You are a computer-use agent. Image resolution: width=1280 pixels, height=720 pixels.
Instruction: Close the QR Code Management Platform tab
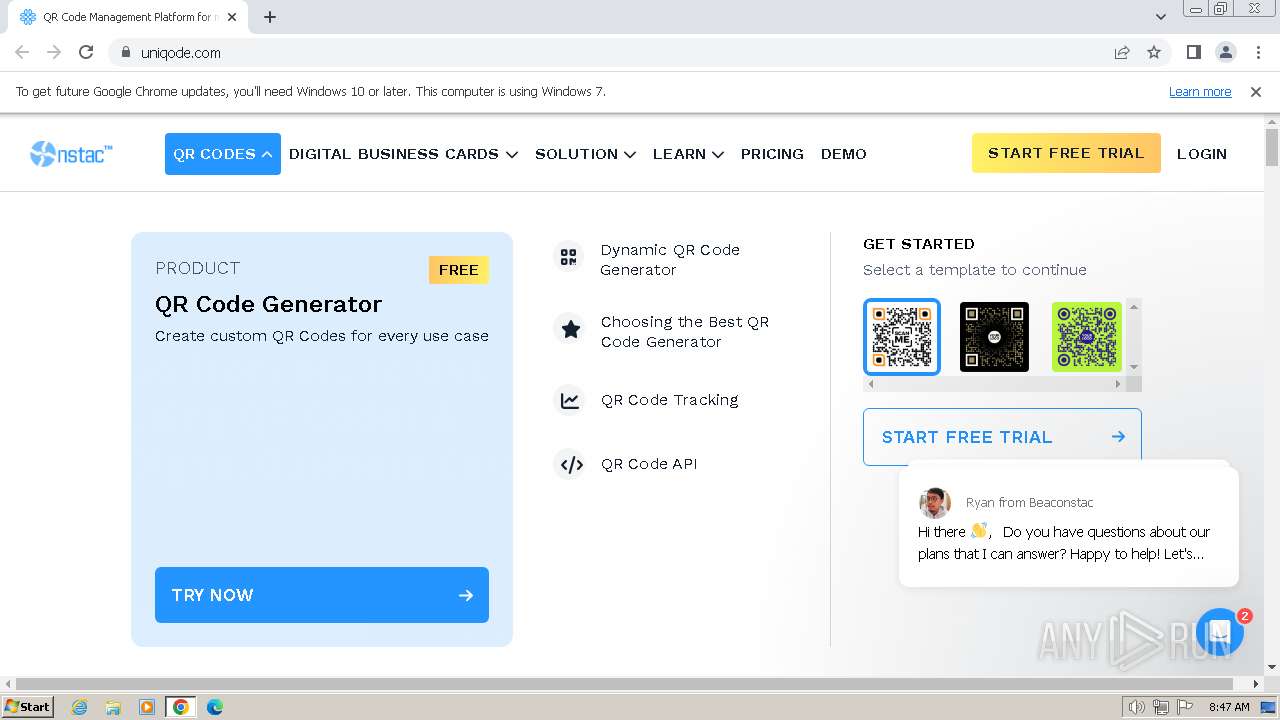(x=232, y=17)
